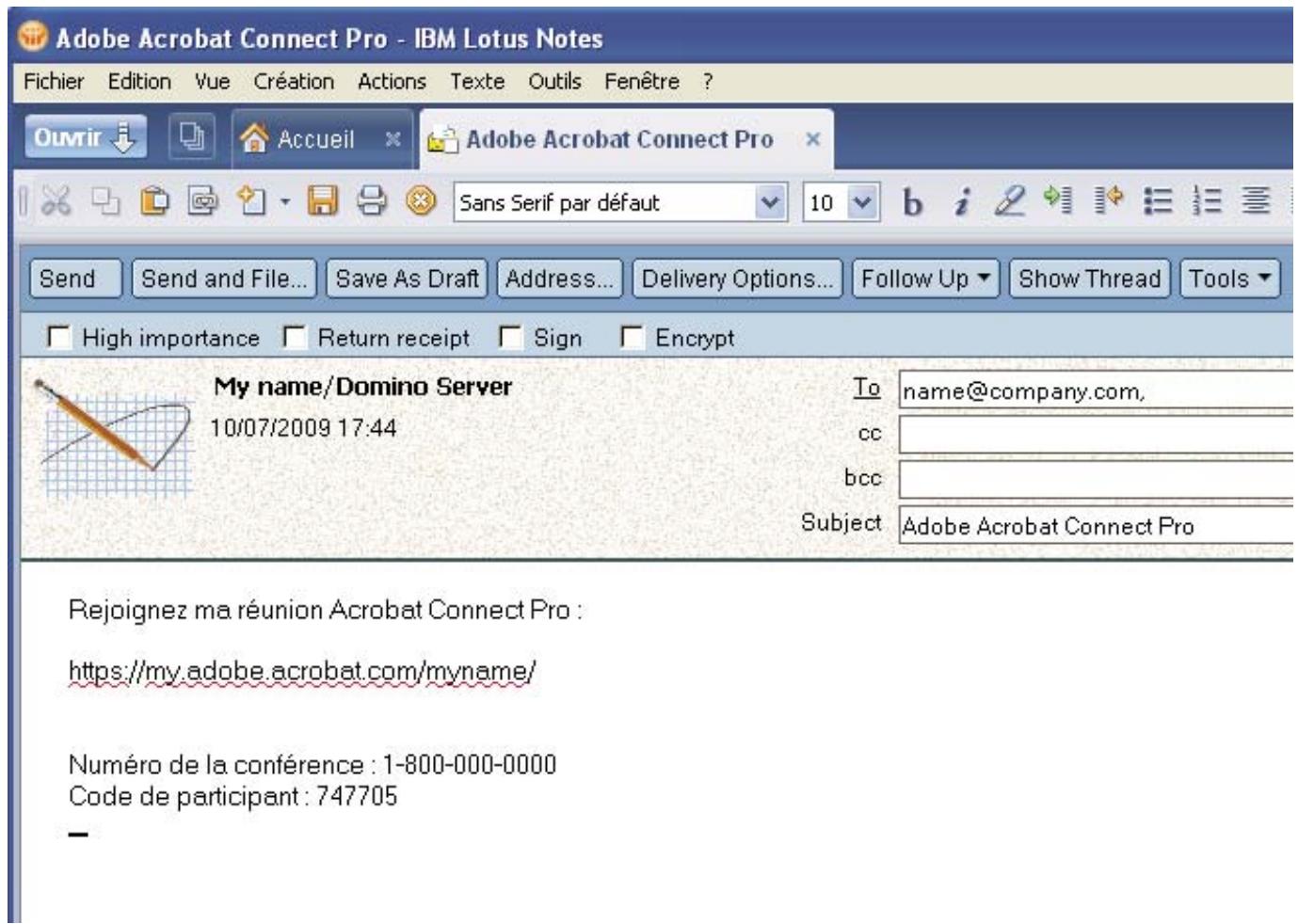This screenshot has width=1298, height=924.
Task: Expand the Follow Up menu
Action: 925,279
